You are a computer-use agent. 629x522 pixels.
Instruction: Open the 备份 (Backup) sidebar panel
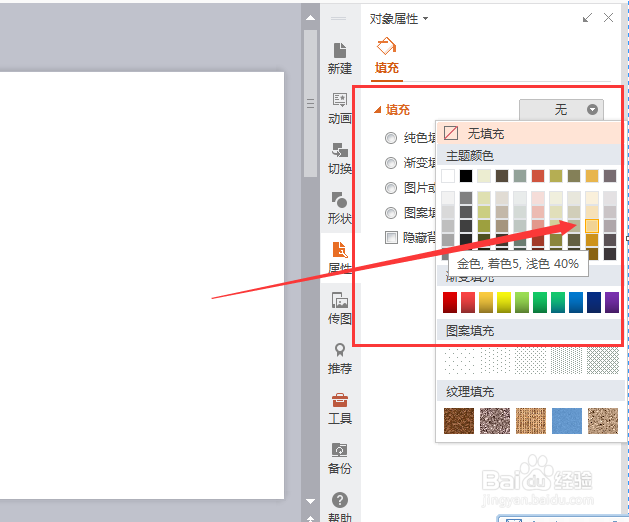[340, 458]
